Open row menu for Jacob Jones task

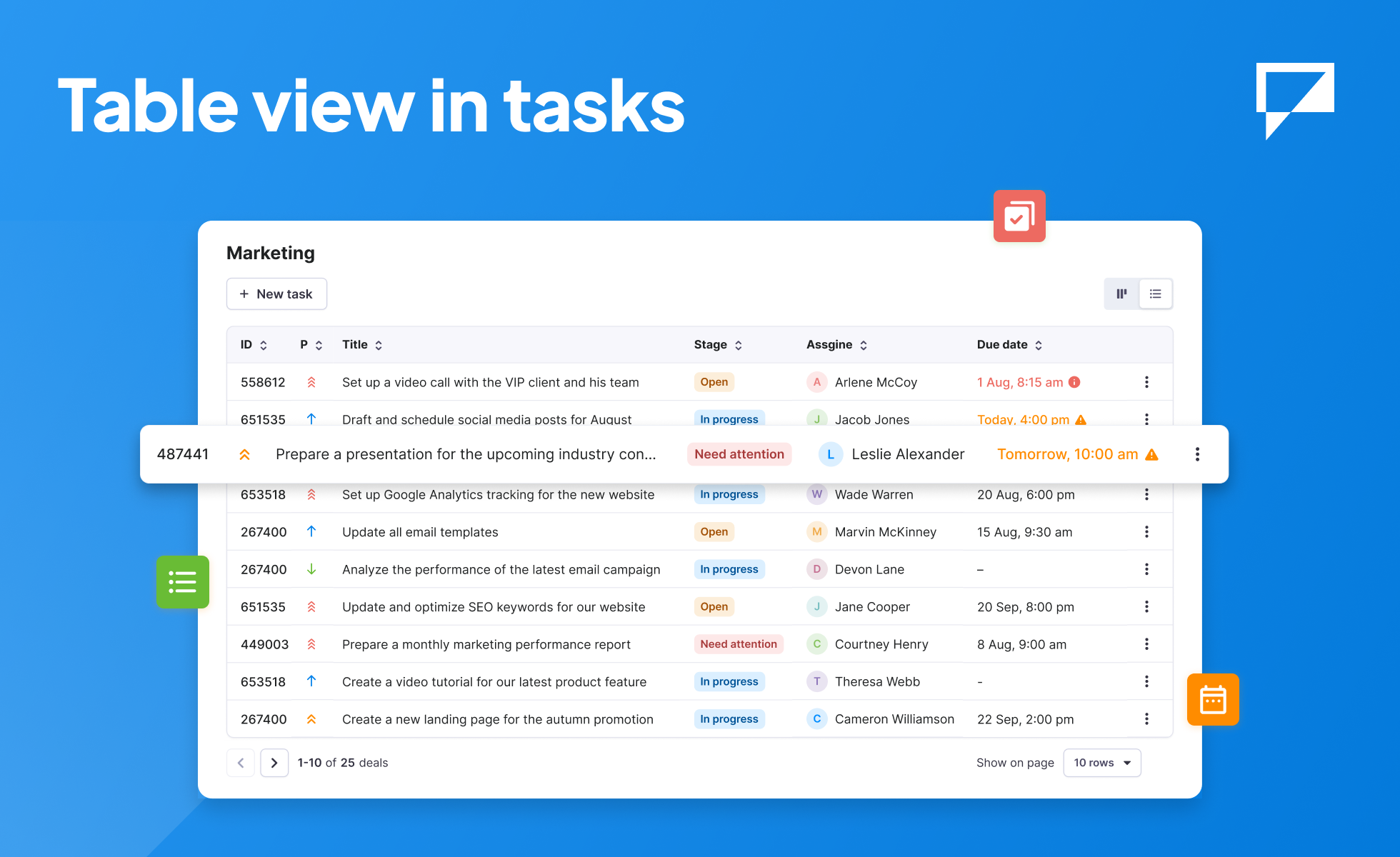pos(1146,419)
